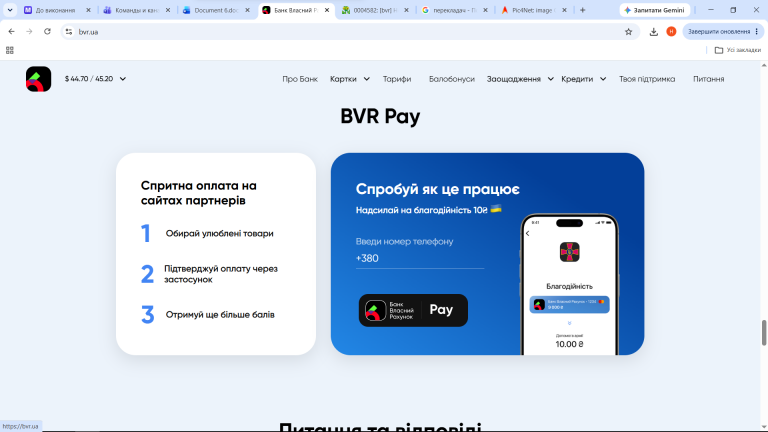Viewport: 768px width, 432px height.
Task: Close the 0004582: [bvr] tab
Action: click(406, 10)
